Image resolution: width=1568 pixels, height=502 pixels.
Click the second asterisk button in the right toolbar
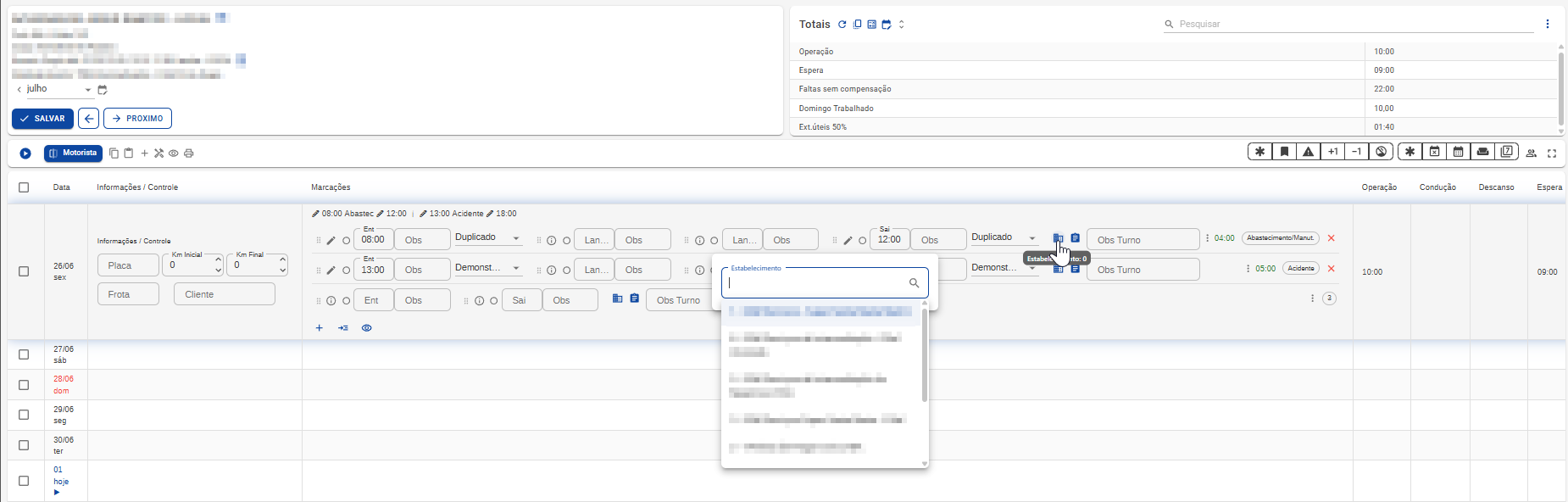pos(1410,152)
